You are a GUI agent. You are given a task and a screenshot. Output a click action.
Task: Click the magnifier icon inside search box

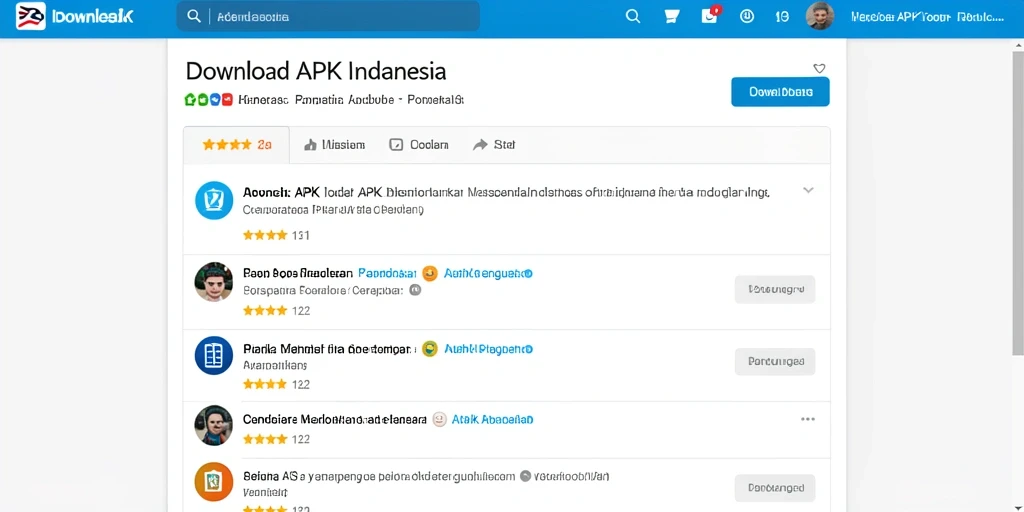point(194,17)
